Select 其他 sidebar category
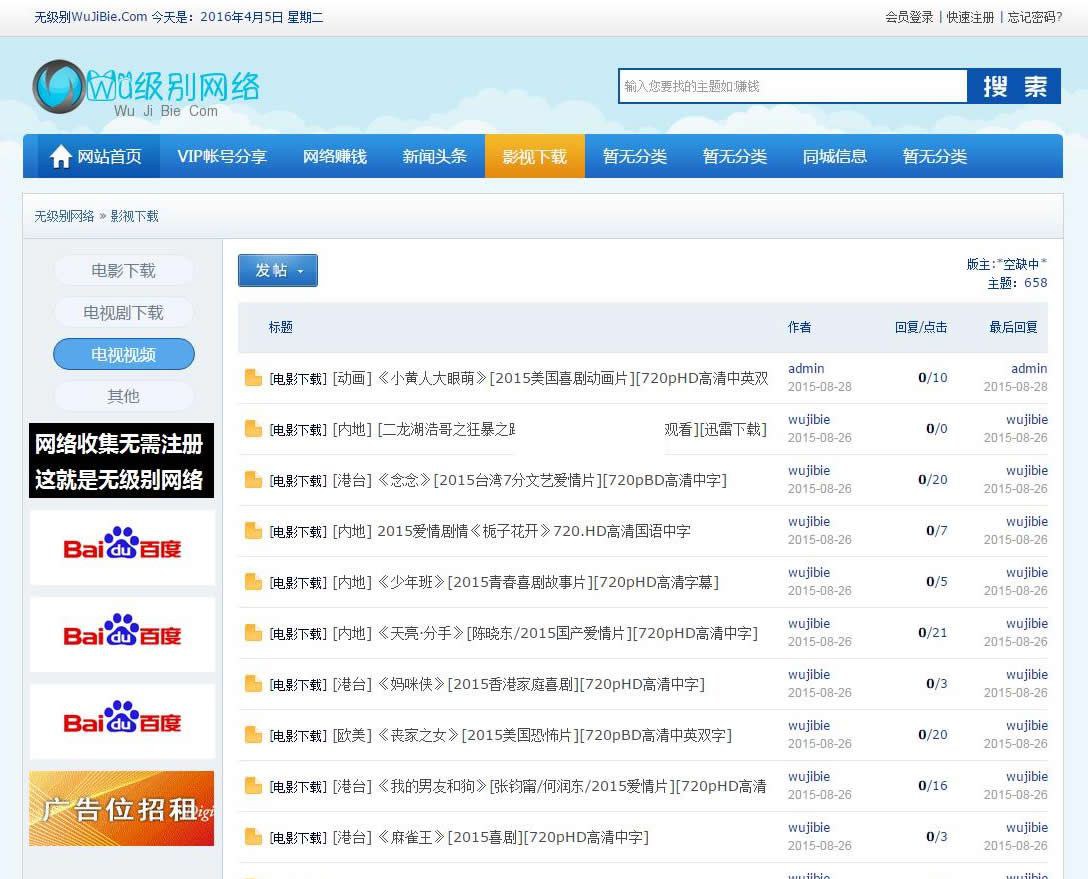The width and height of the screenshot is (1088, 879). [124, 396]
